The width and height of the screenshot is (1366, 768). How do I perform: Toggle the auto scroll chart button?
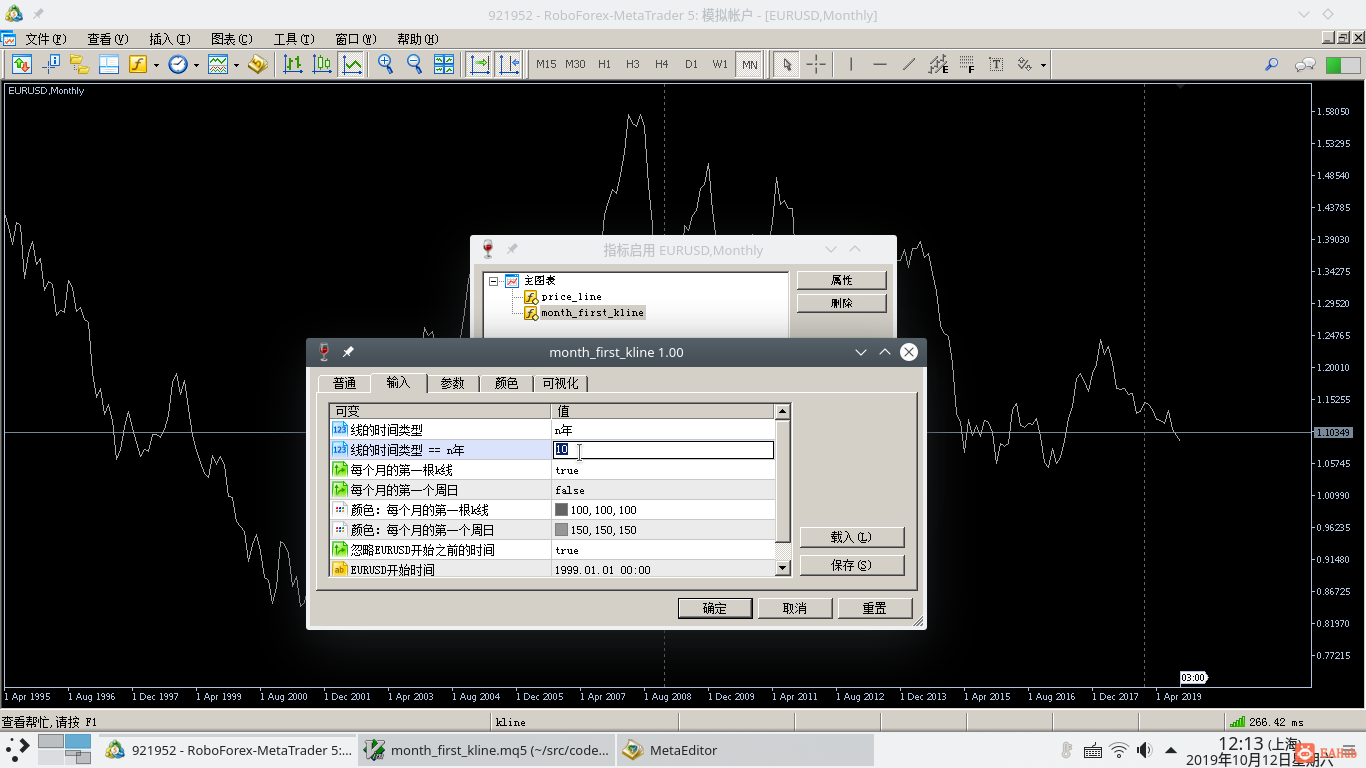pyautogui.click(x=479, y=64)
